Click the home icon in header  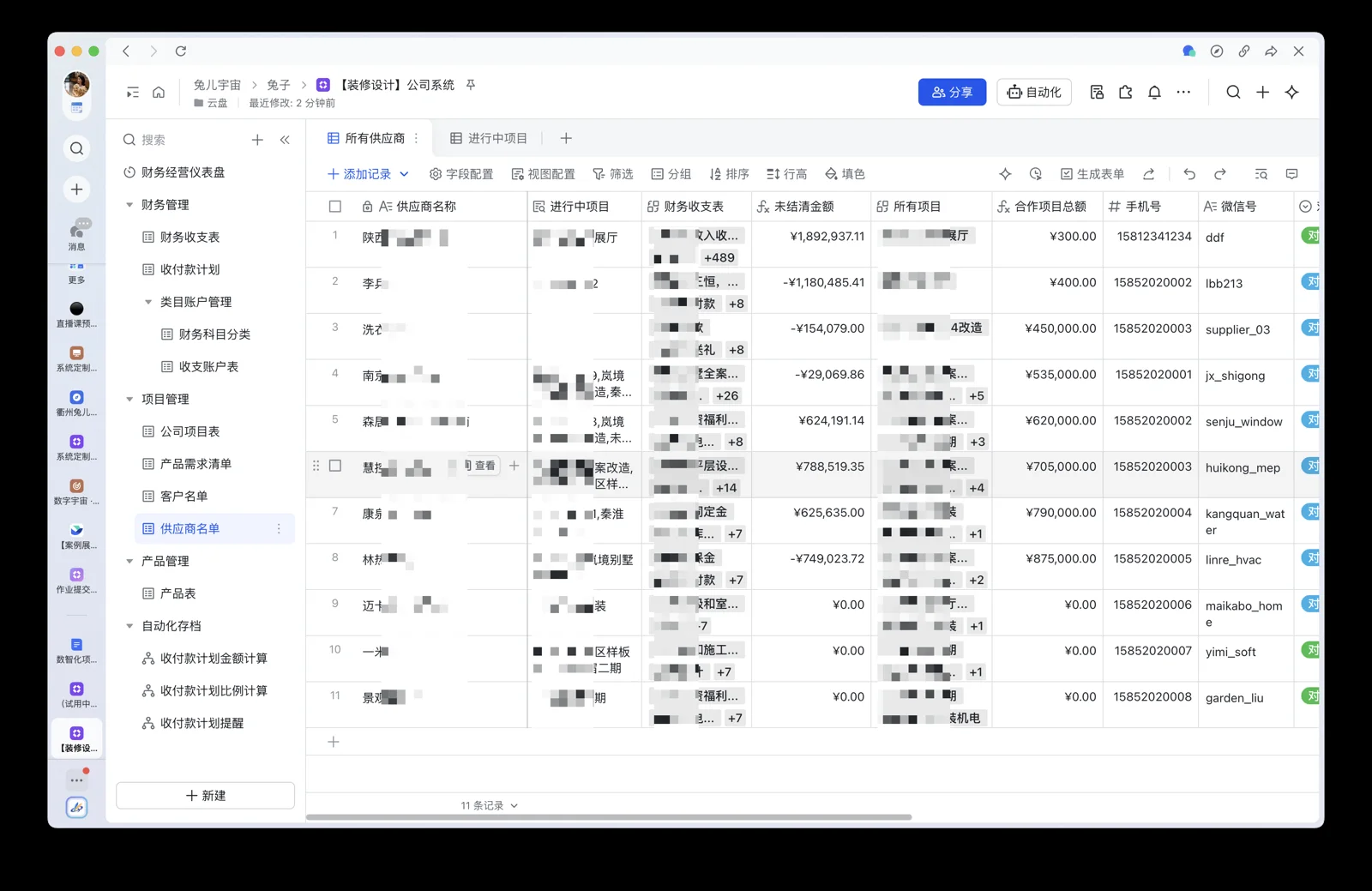click(x=159, y=93)
